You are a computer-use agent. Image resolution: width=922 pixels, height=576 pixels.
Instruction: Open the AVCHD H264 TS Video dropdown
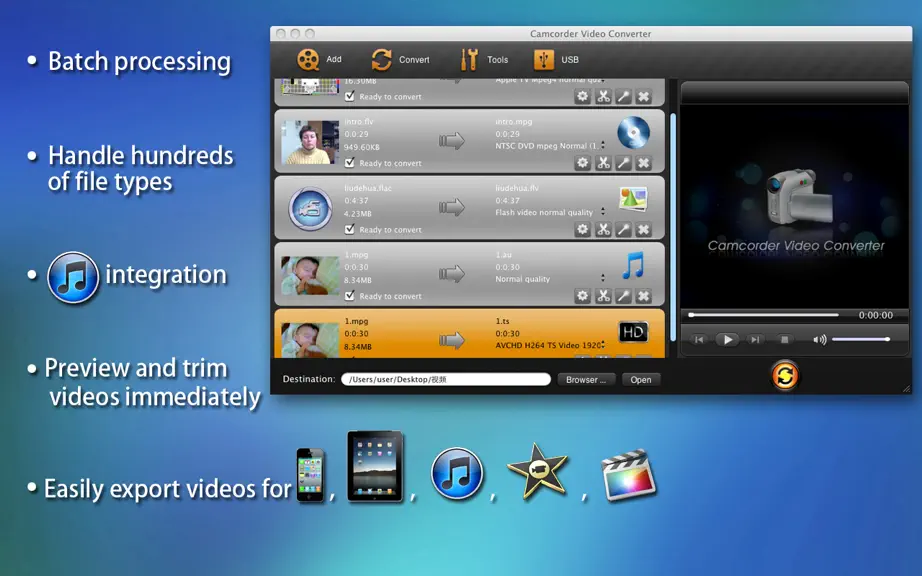tap(550, 345)
